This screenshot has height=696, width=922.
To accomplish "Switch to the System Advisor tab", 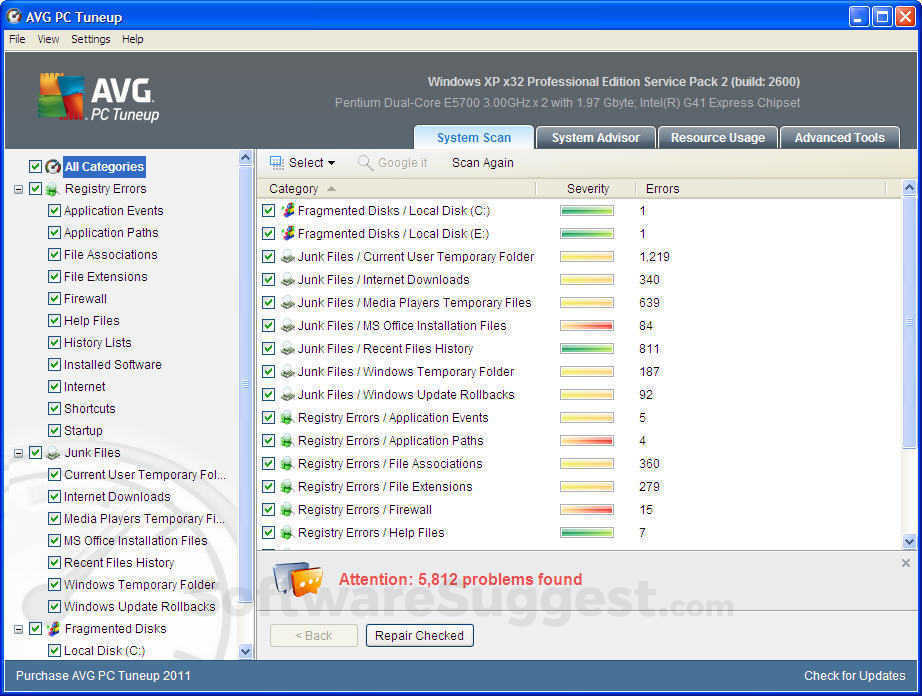I will 595,138.
